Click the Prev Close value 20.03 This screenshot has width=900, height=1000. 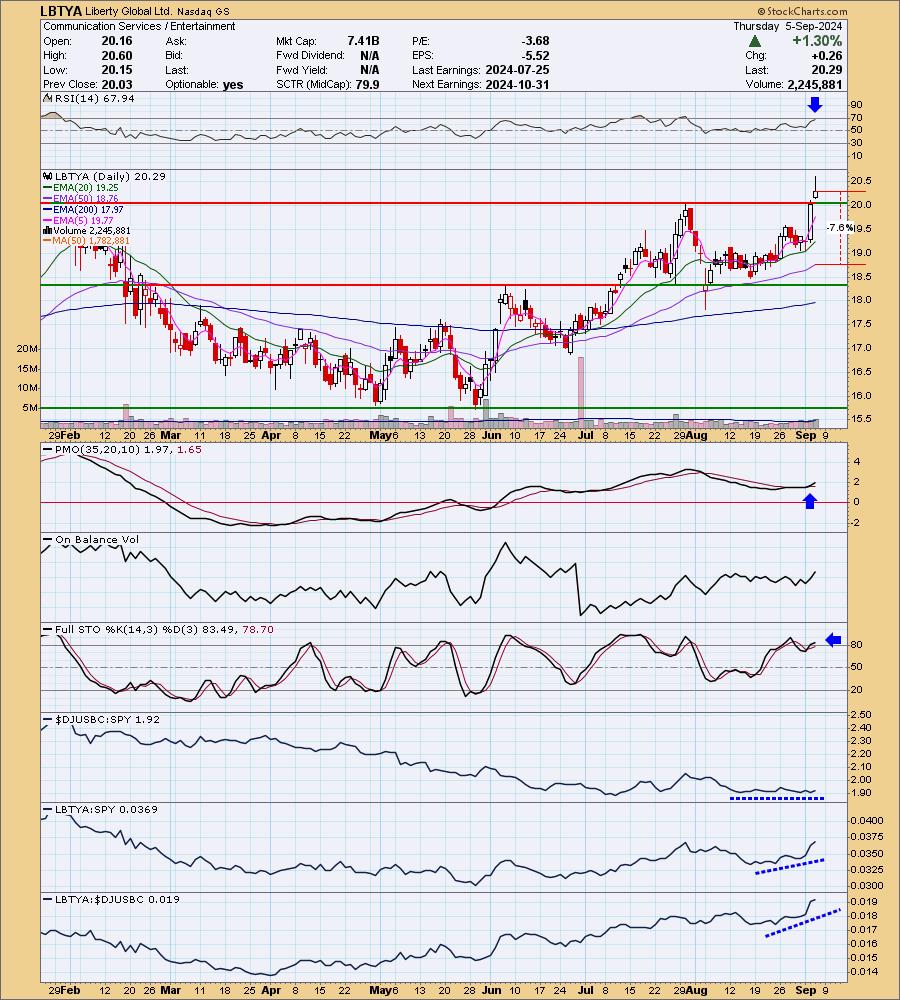[x=117, y=84]
